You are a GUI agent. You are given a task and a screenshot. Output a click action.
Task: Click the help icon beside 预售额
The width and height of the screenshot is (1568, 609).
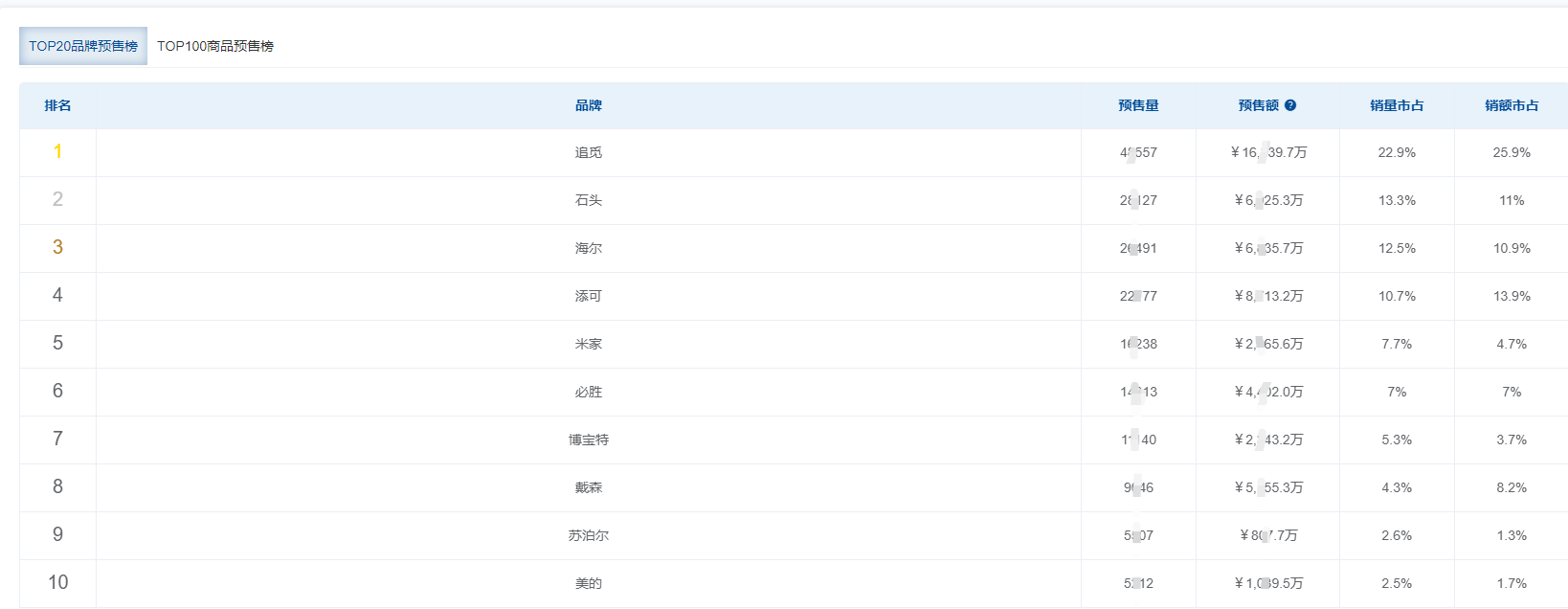(x=1290, y=105)
